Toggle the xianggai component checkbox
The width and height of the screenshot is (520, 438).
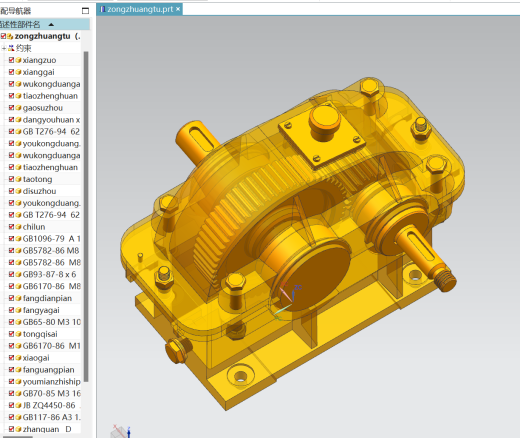pyautogui.click(x=11, y=72)
